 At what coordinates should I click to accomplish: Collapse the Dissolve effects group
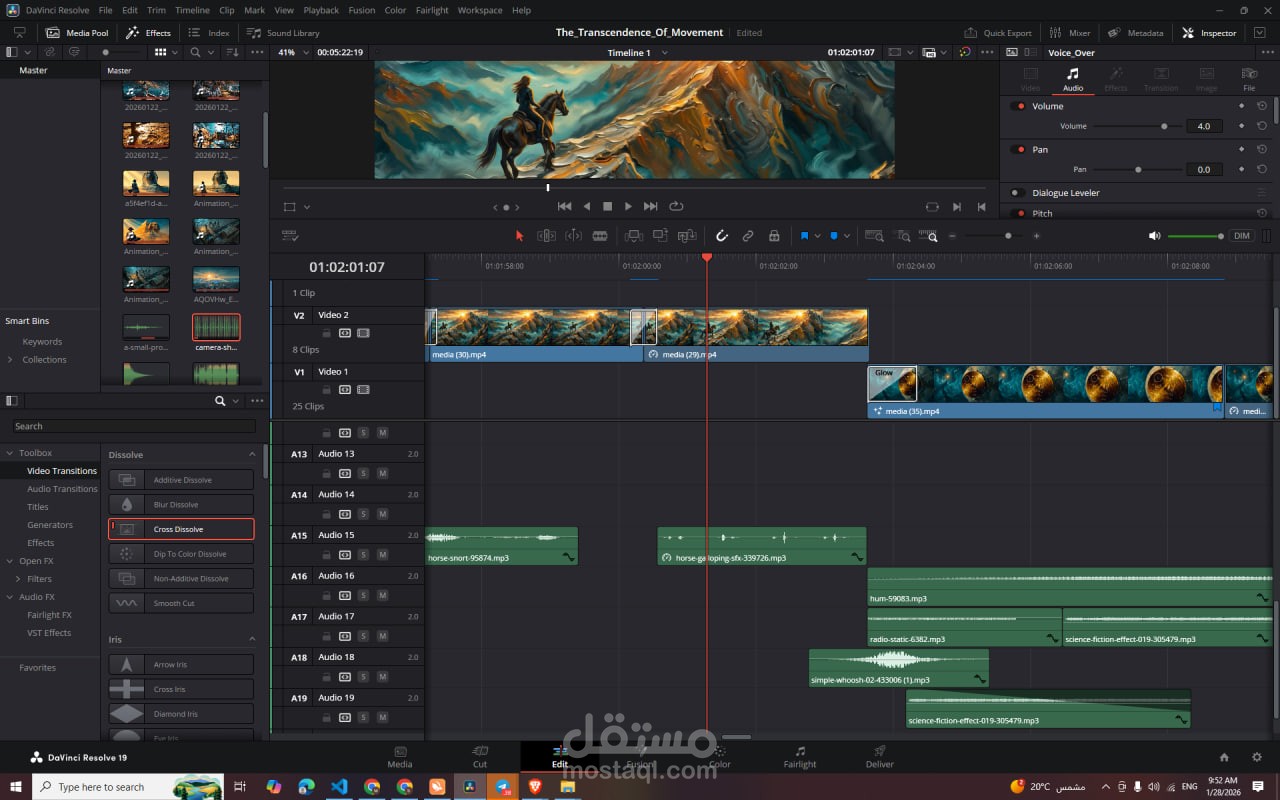252,454
